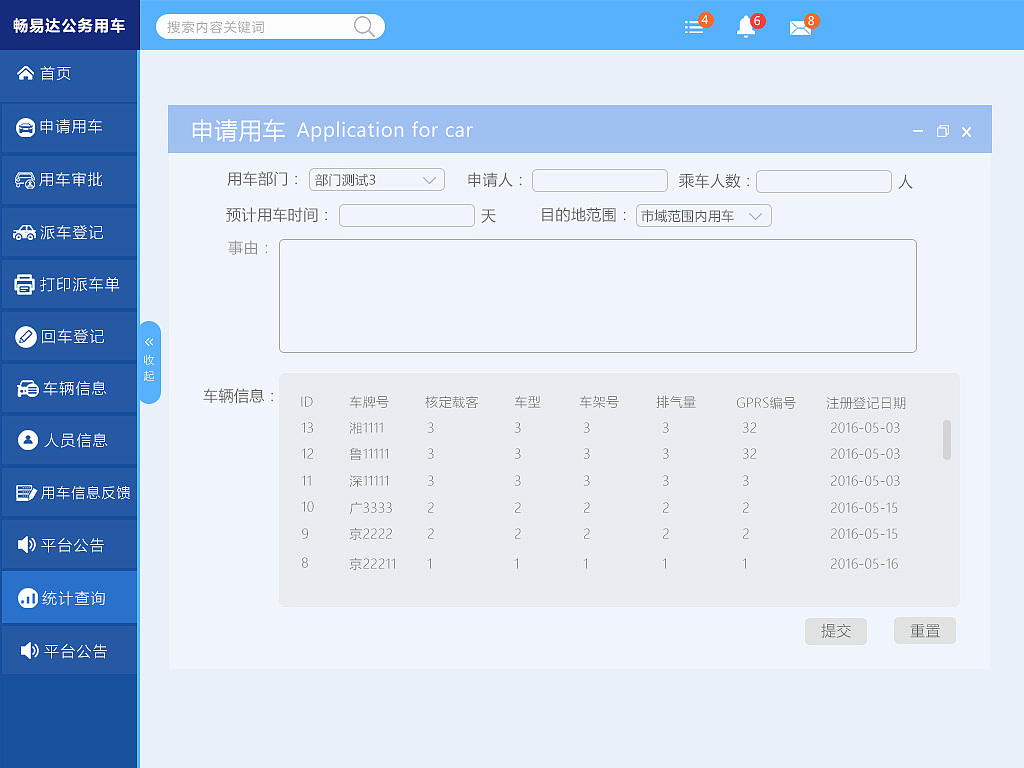1024x768 pixels.
Task: Check the mail inbox with 8 messages
Action: tap(802, 27)
